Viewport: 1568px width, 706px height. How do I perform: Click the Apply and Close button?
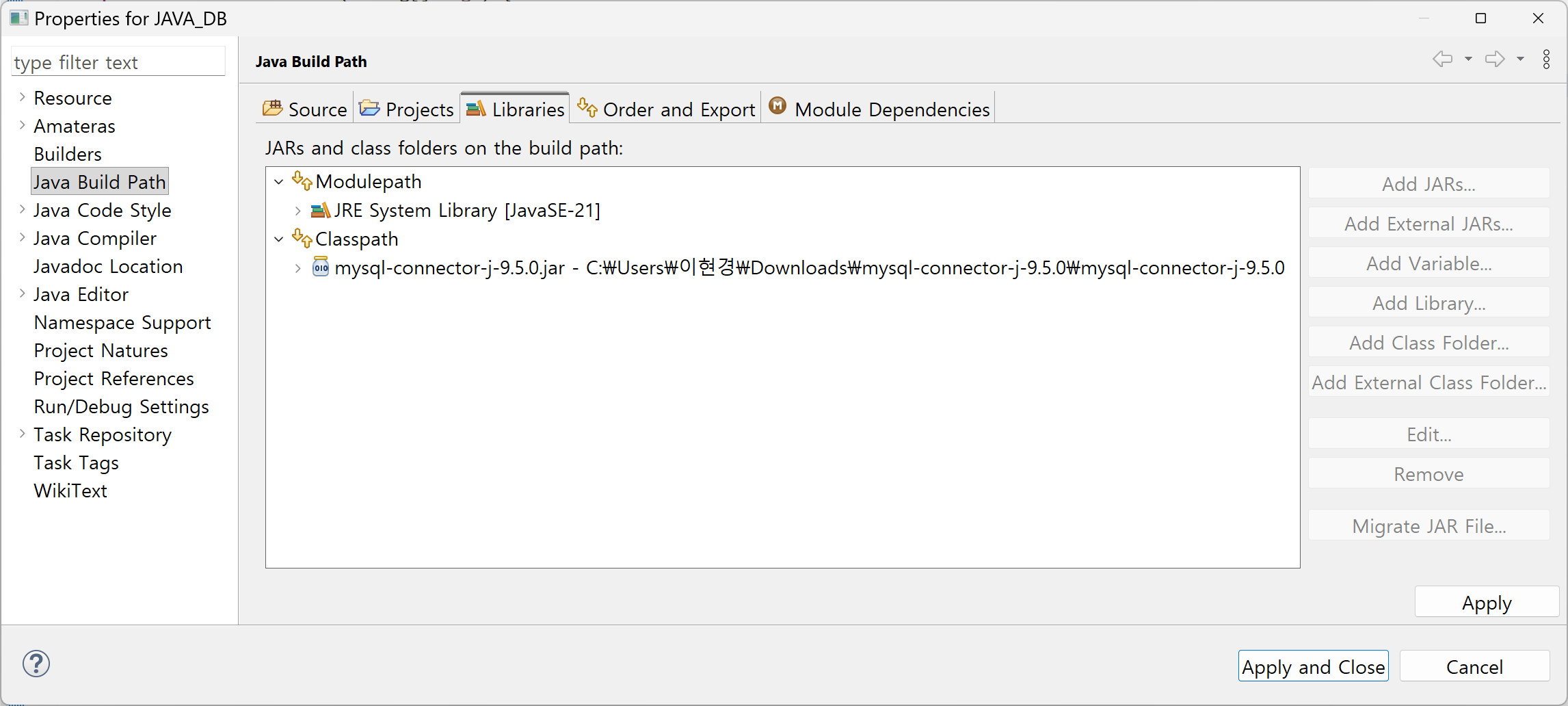[x=1313, y=666]
